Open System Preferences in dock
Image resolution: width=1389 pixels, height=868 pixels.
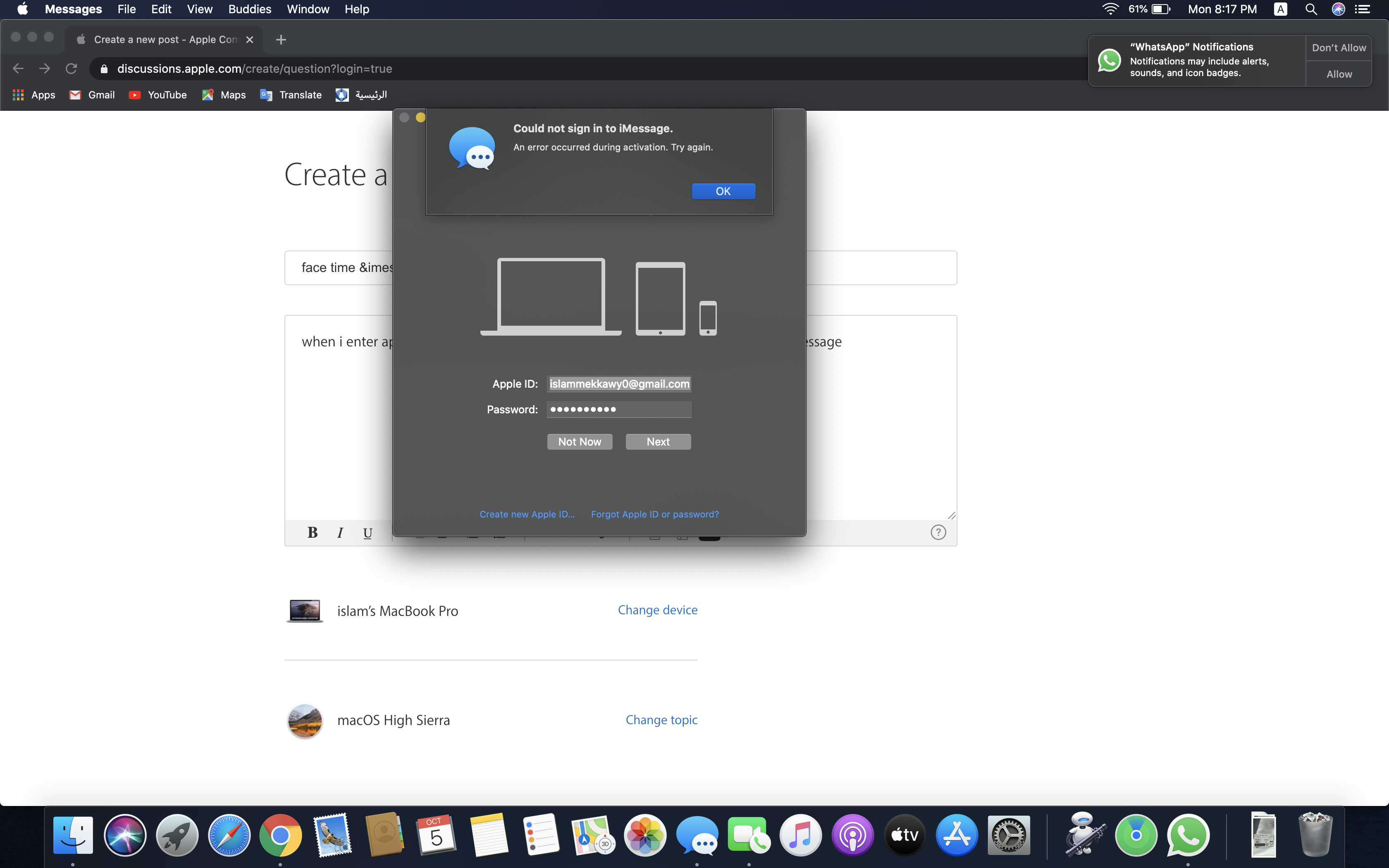[1008, 835]
